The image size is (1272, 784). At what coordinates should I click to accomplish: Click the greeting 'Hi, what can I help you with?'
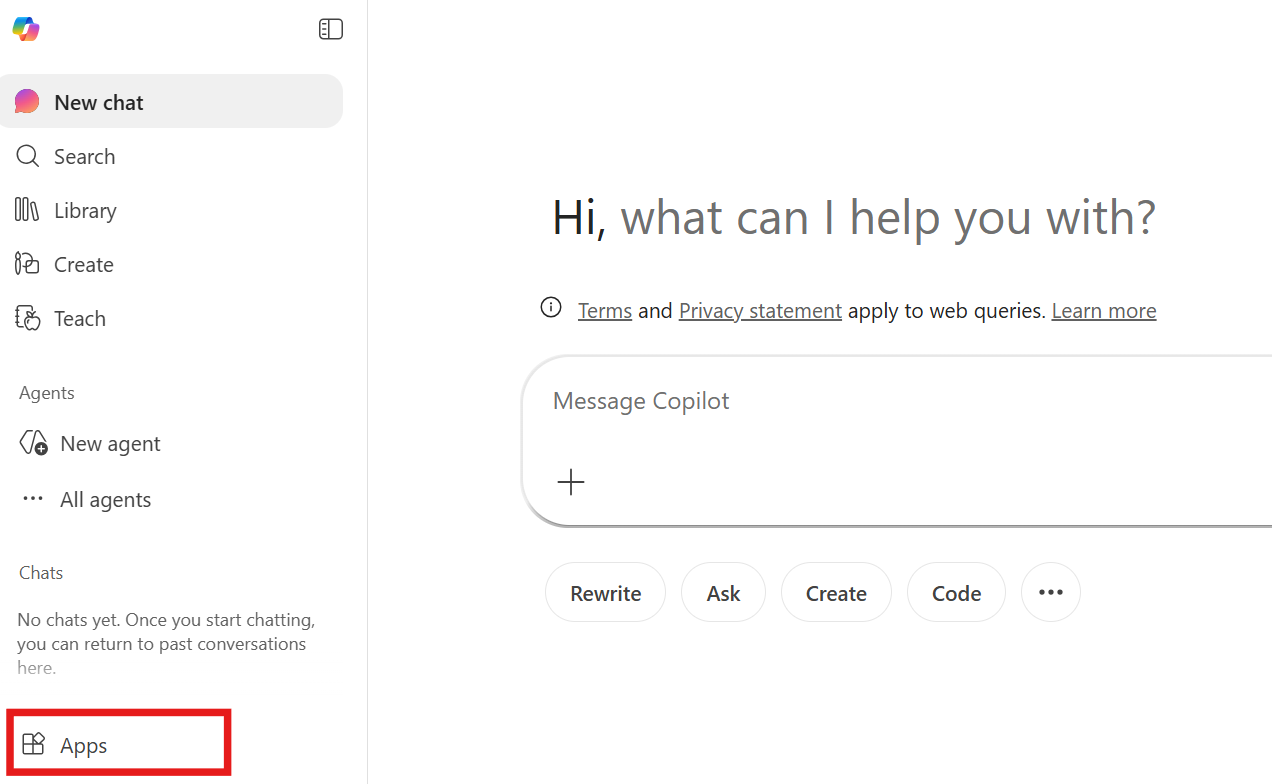point(854,218)
